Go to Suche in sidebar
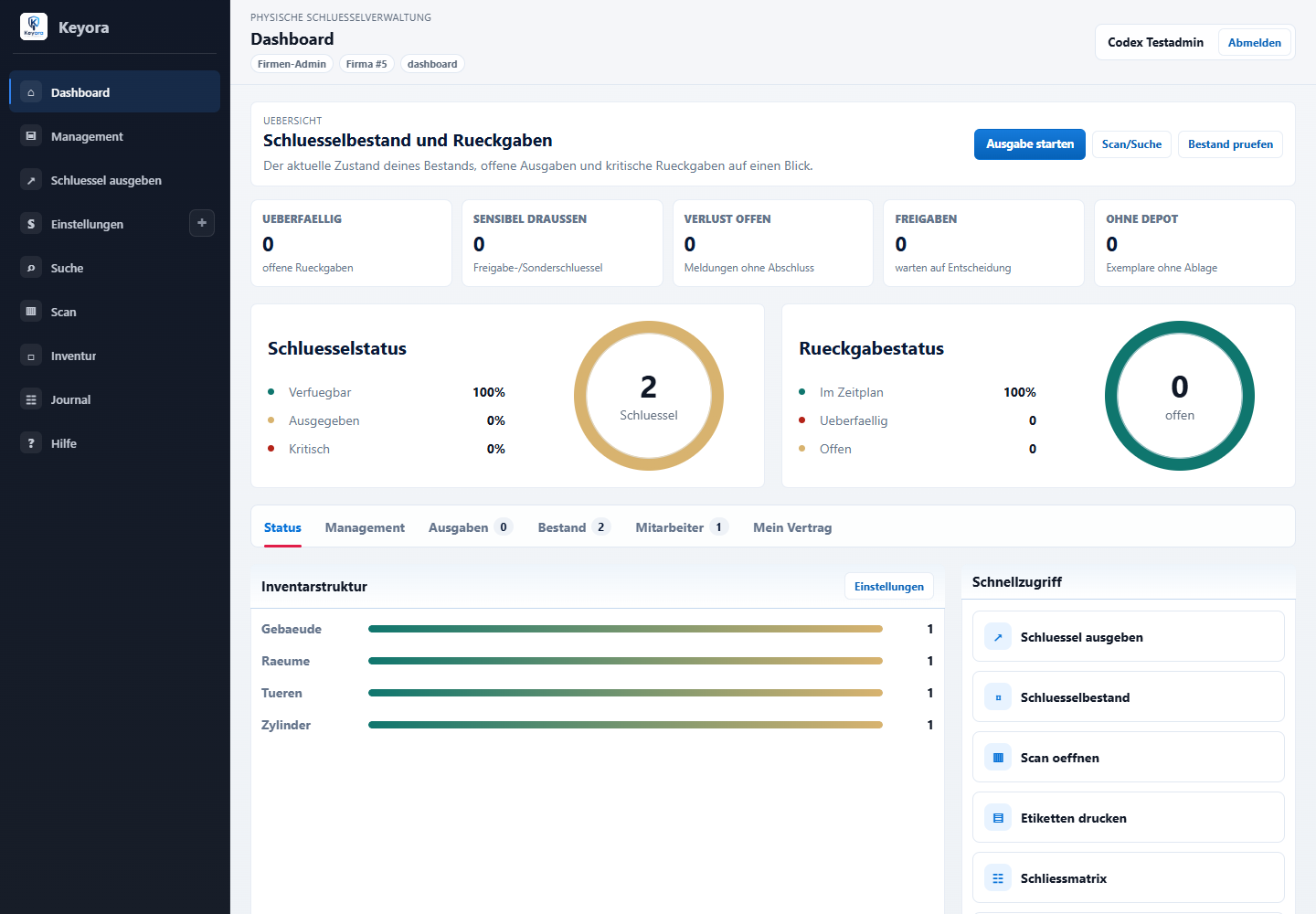The width and height of the screenshot is (1316, 914). point(114,268)
